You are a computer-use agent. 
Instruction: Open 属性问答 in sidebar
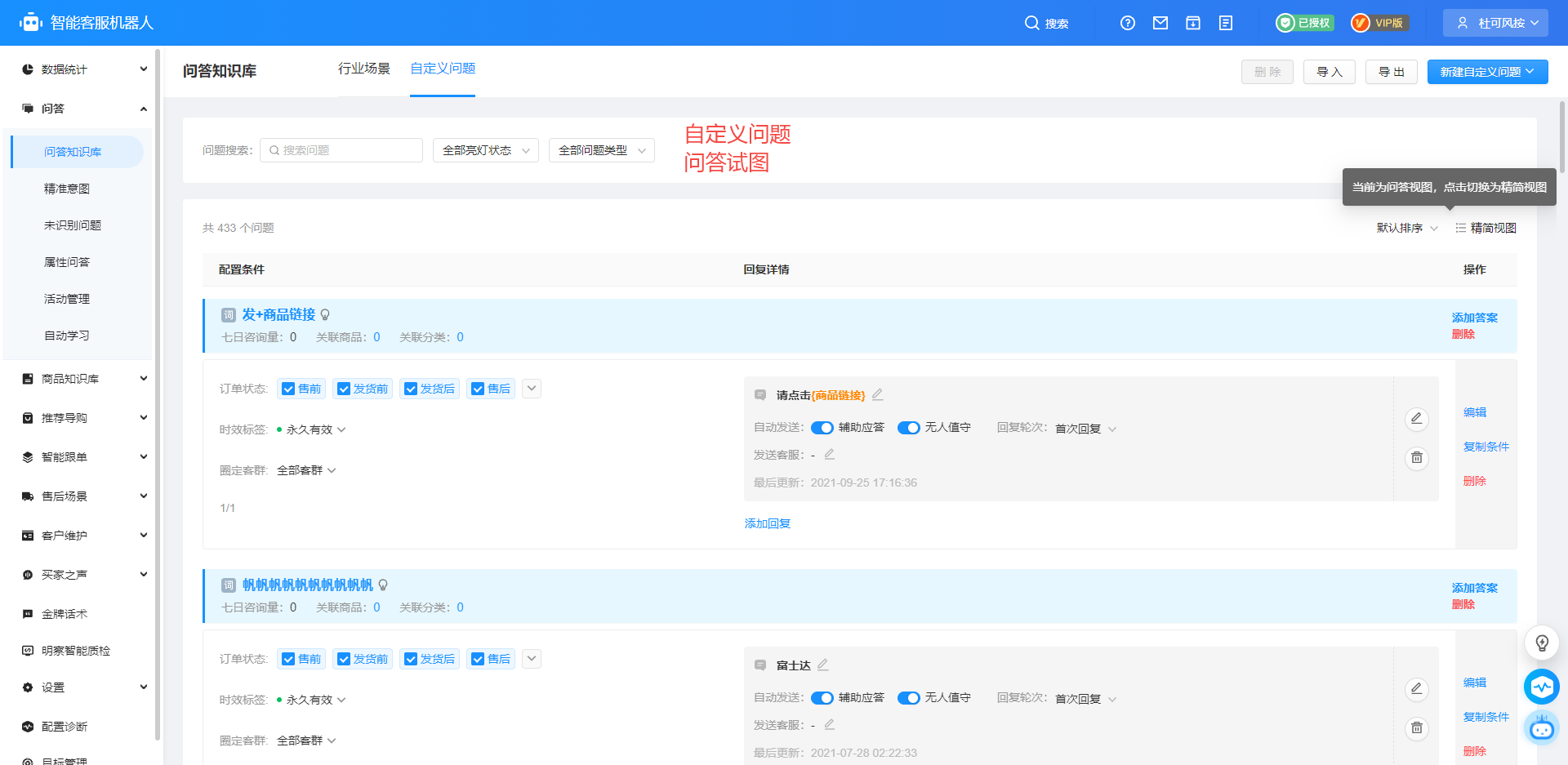point(67,262)
